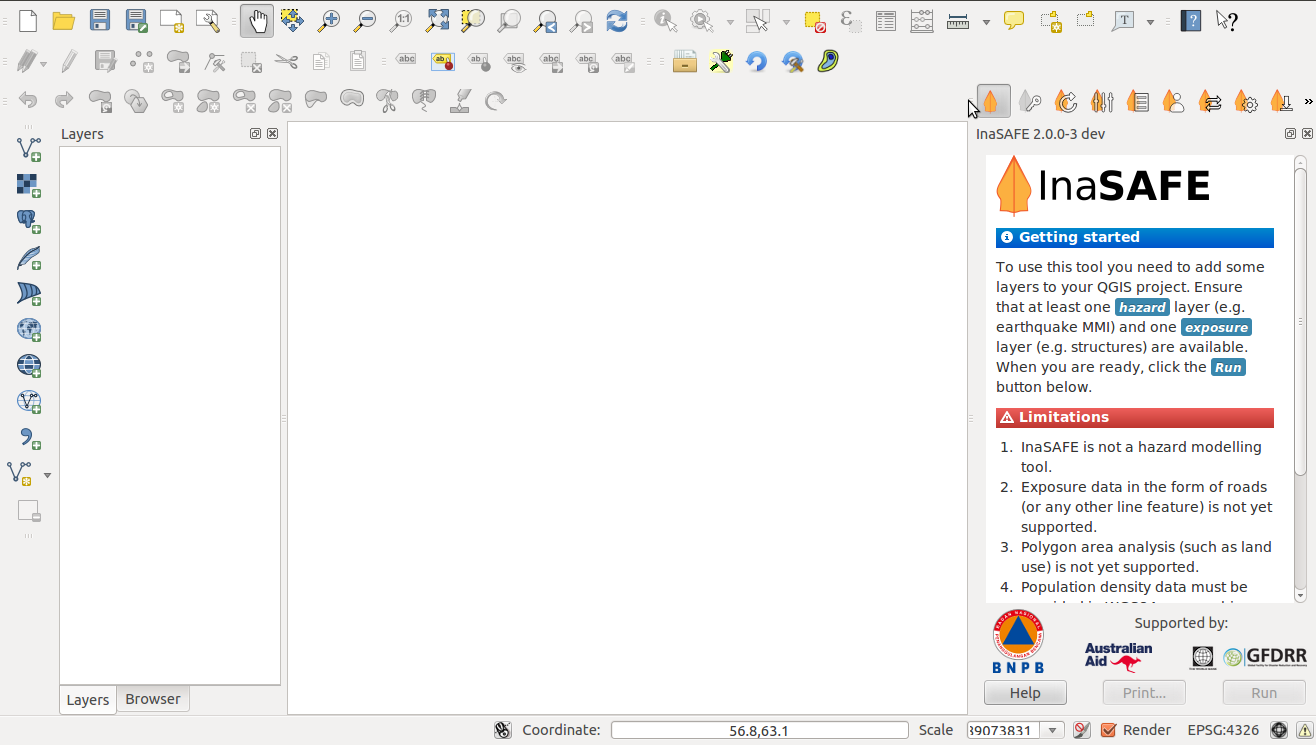Screen dimensions: 1316x745
Task: Open InaSAFE minimum needs person icon
Action: coord(1174,101)
